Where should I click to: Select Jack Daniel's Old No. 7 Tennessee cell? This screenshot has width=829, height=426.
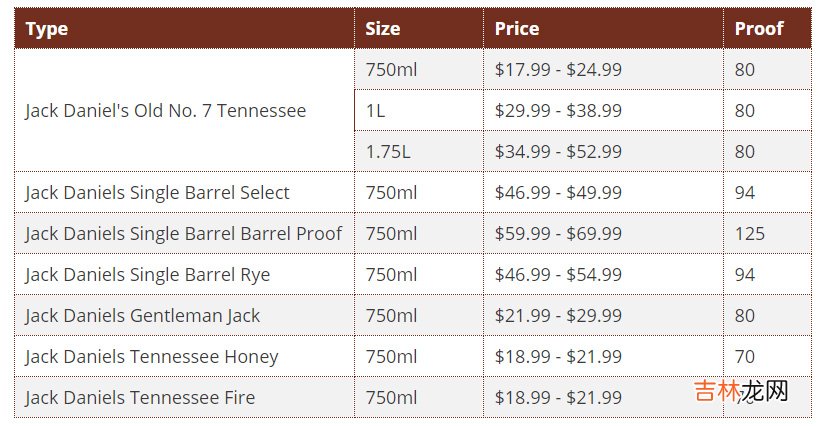[x=165, y=111]
